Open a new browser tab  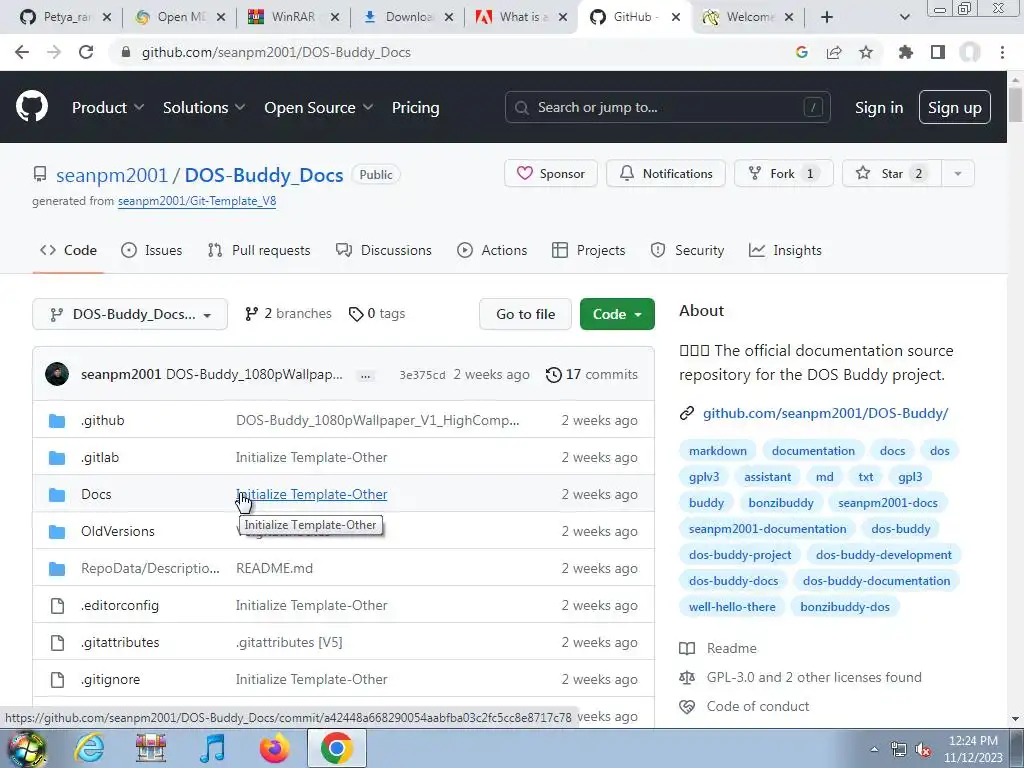827,17
